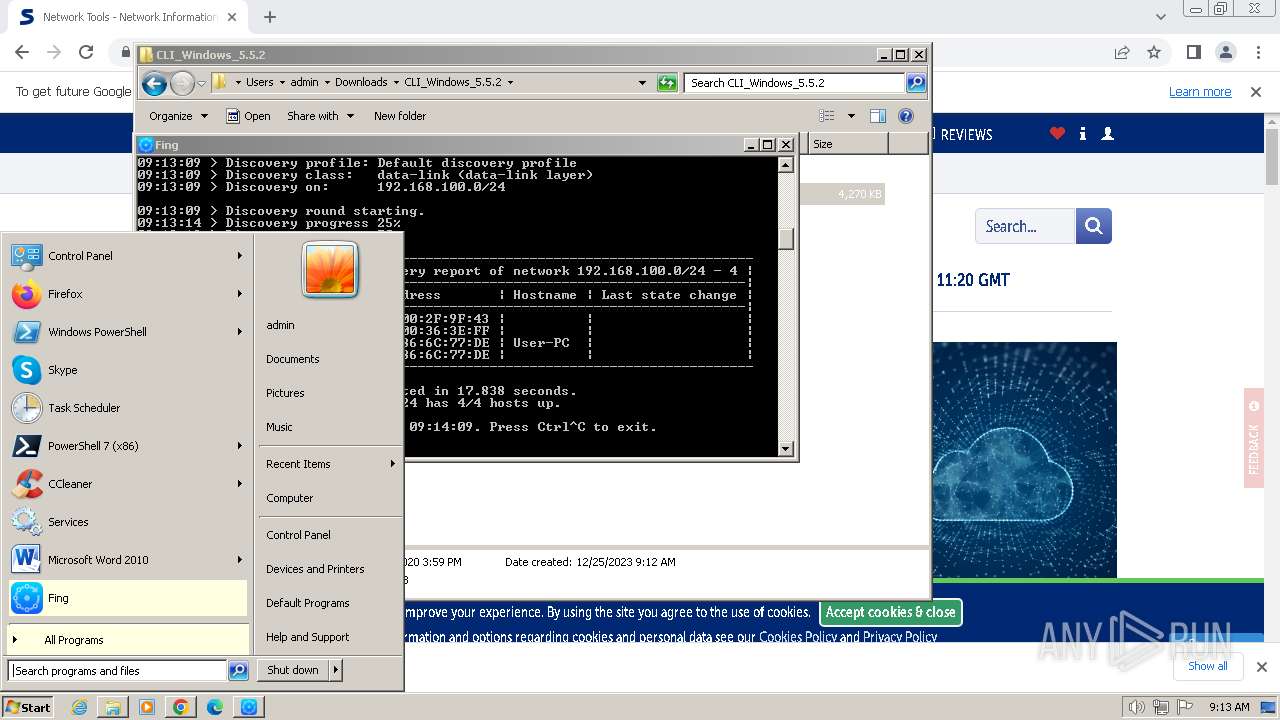Click Fing console scrollbar down arrow
The height and width of the screenshot is (720, 1280).
point(786,449)
